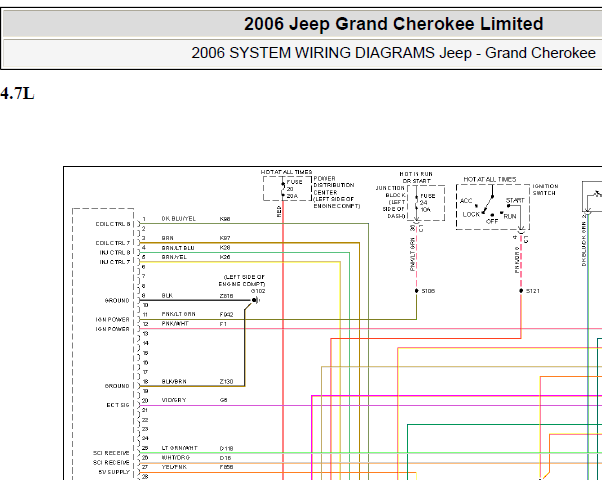The height and width of the screenshot is (480, 602).
Task: Click the 'HOT IN RUN OR START' label
Action: click(x=416, y=177)
